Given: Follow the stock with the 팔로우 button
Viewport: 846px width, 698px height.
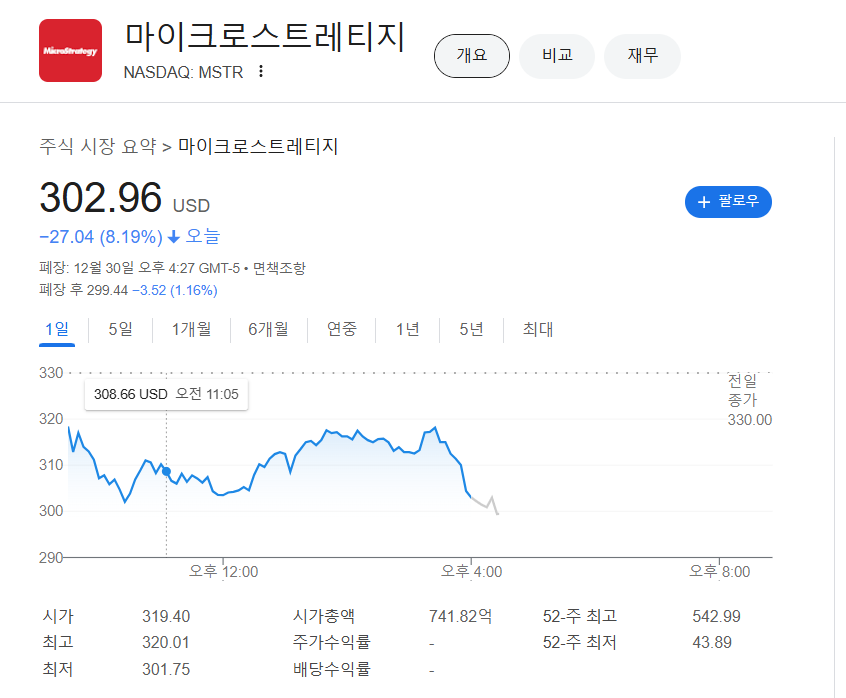Looking at the screenshot, I should pos(728,202).
